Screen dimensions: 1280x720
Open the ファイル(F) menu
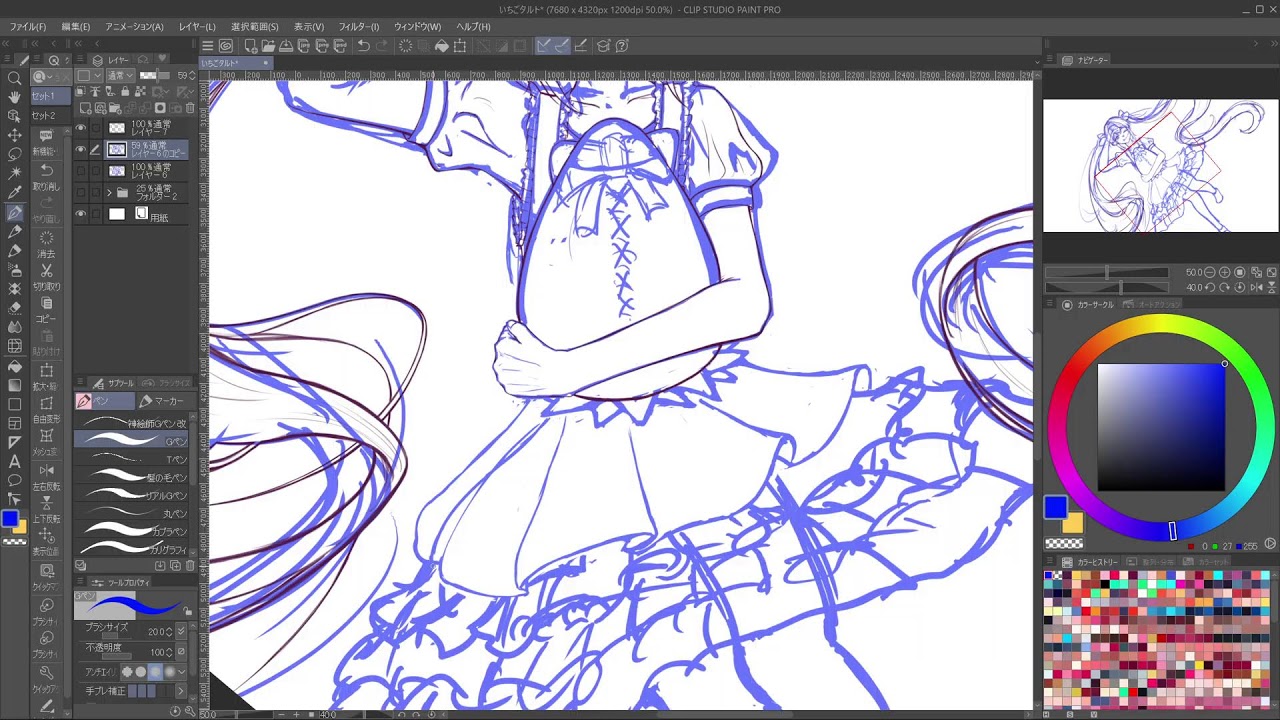(x=27, y=27)
